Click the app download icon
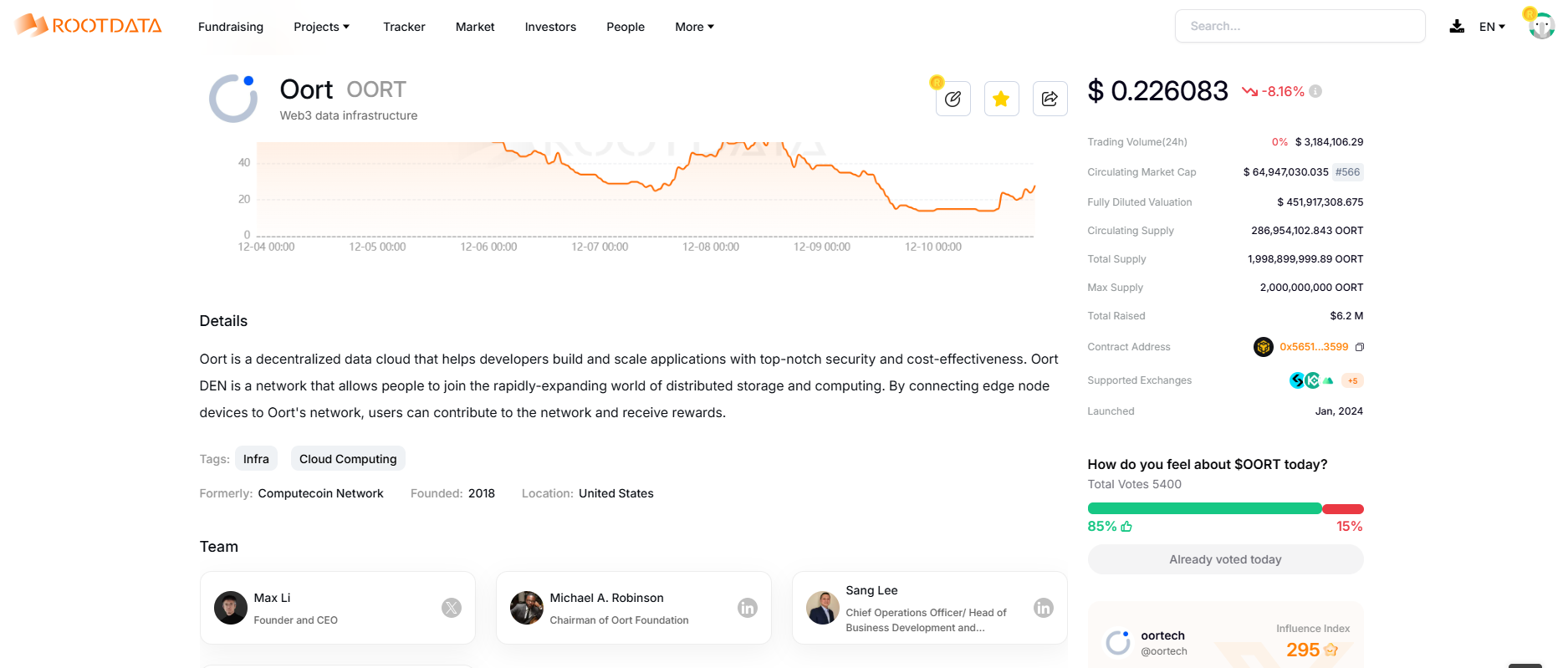This screenshot has width=1568, height=668. [x=1457, y=26]
